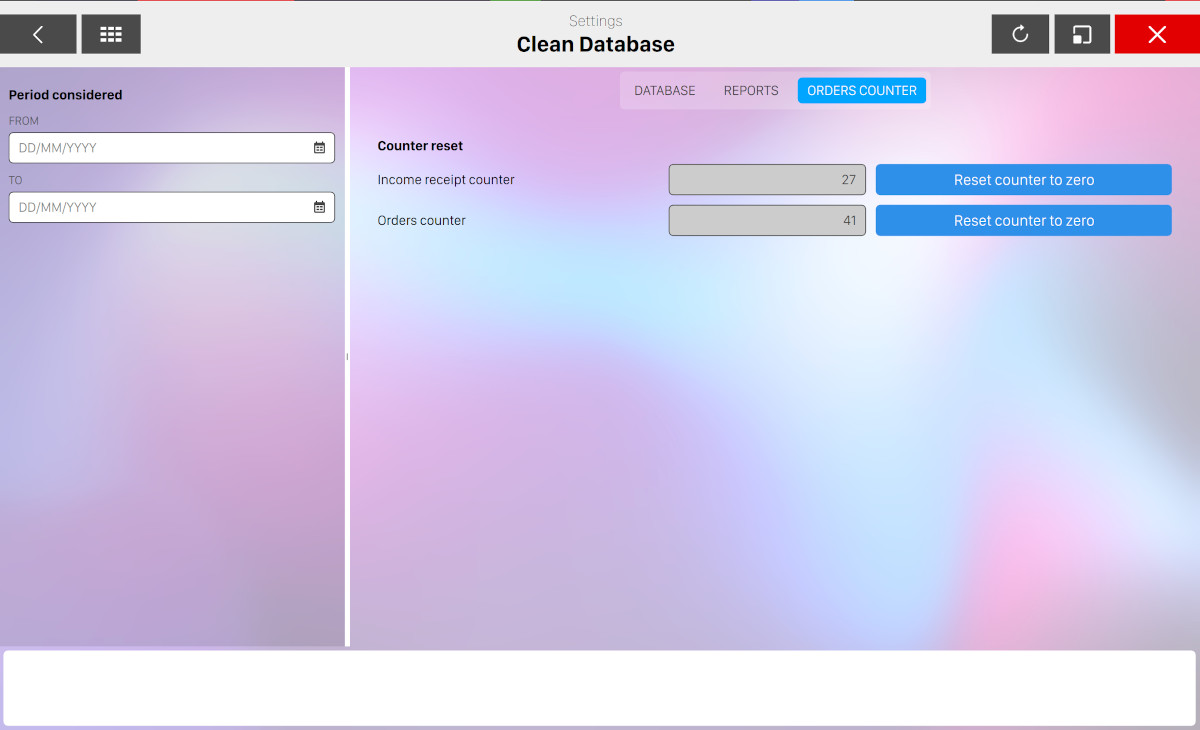The image size is (1200, 730).
Task: Click the Clean Database page title
Action: point(595,45)
